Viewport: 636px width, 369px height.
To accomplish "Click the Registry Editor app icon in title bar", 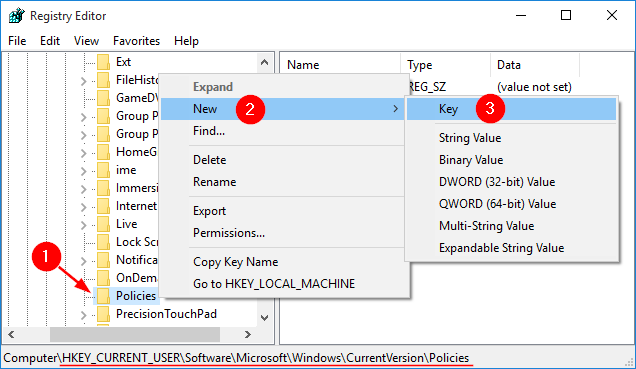I will coord(17,16).
